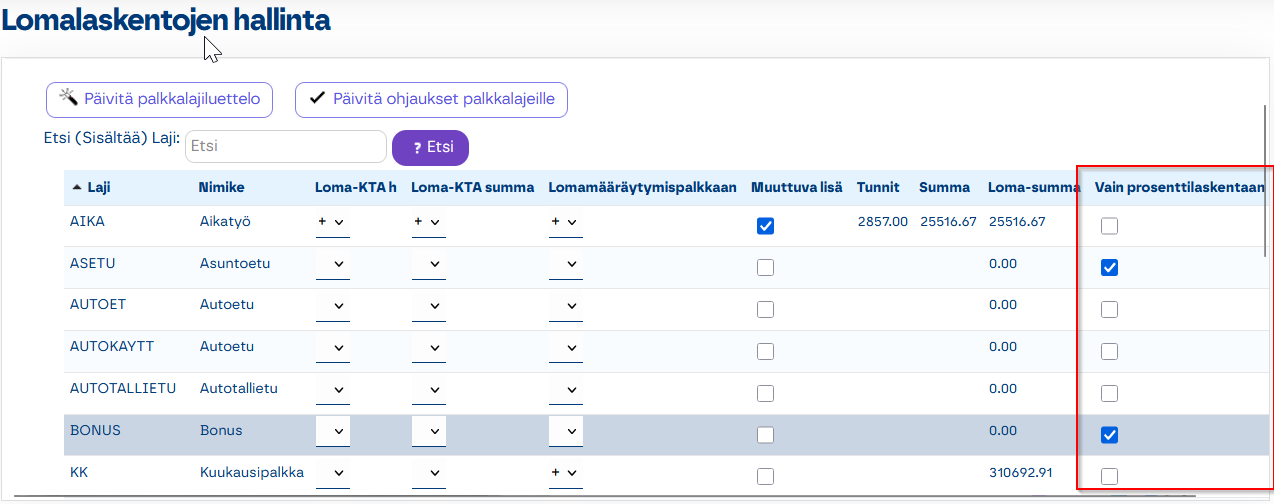Uncheck Vain prosenttilaskentaan for BONUS row
The width and height of the screenshot is (1274, 504).
point(1109,435)
